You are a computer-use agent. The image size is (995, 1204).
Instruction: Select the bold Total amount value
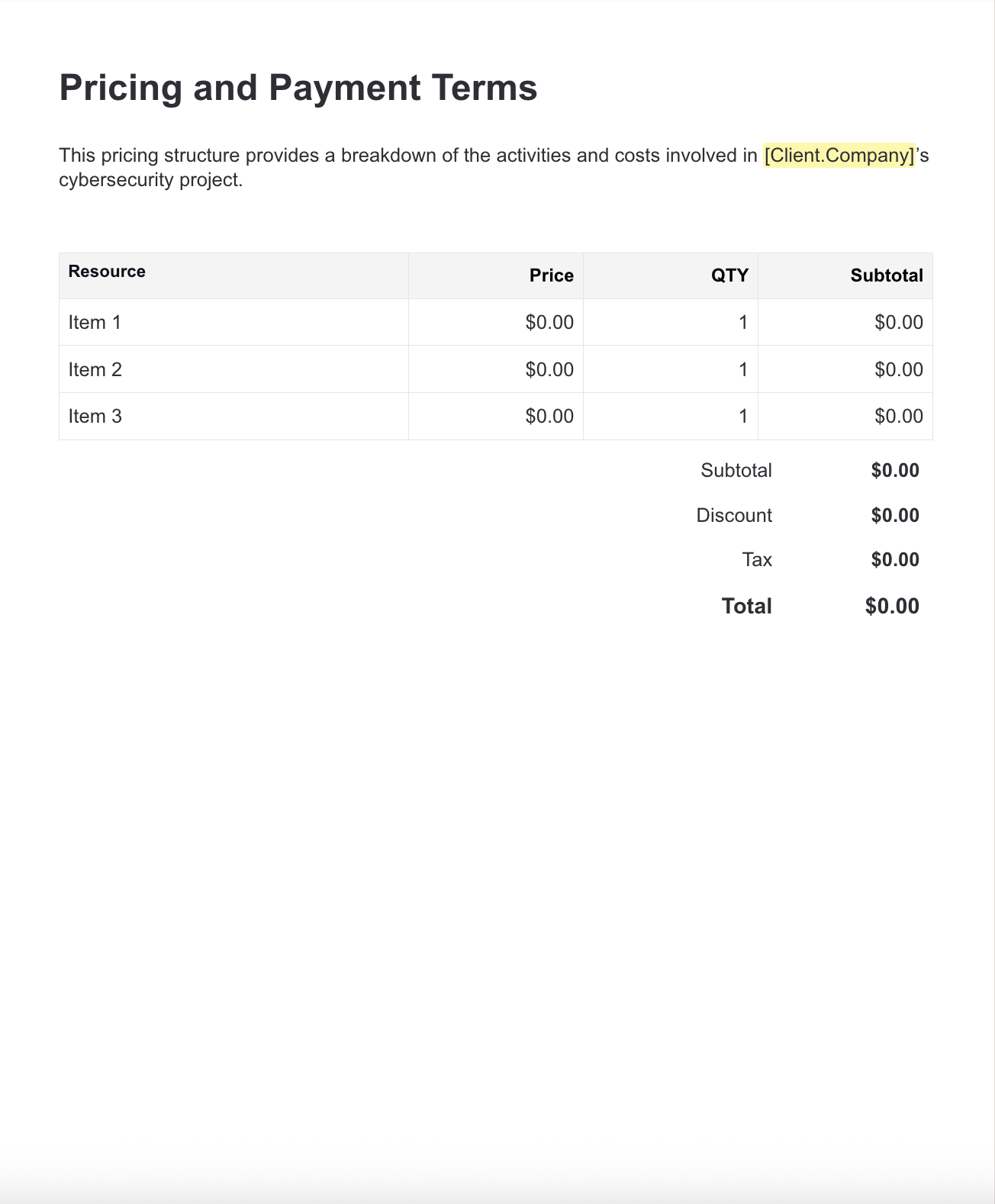tap(891, 606)
